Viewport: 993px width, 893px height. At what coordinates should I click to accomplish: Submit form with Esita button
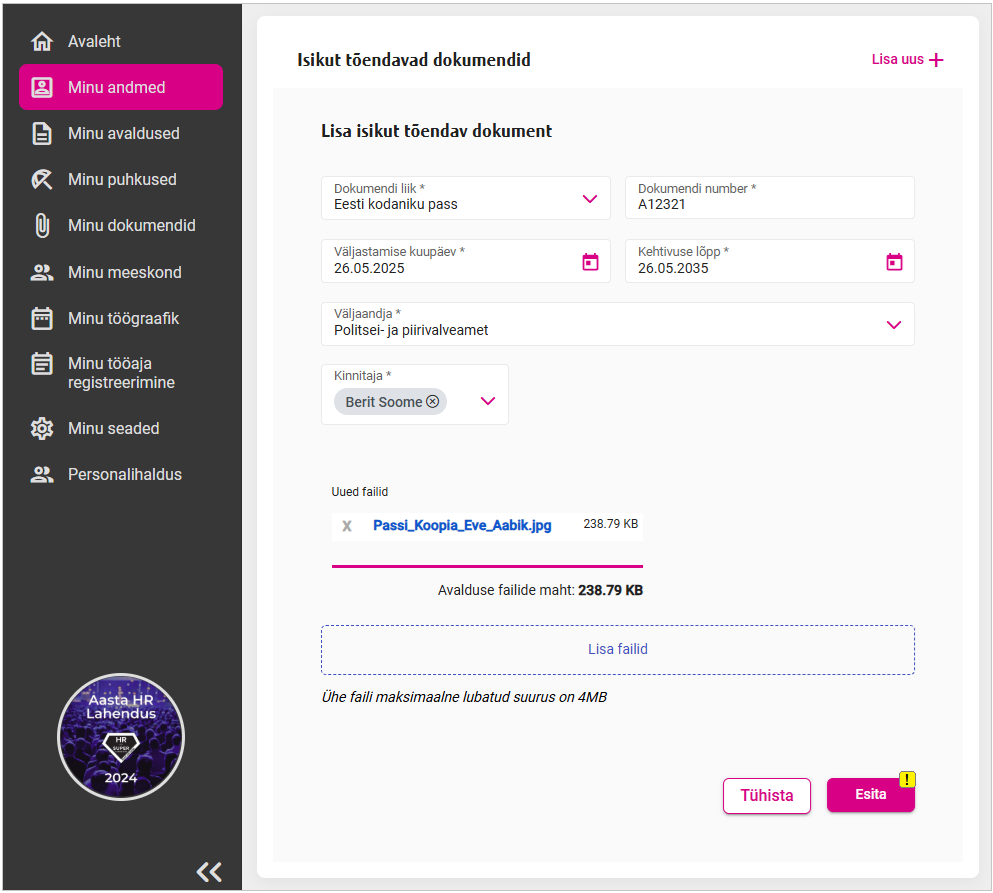point(869,795)
